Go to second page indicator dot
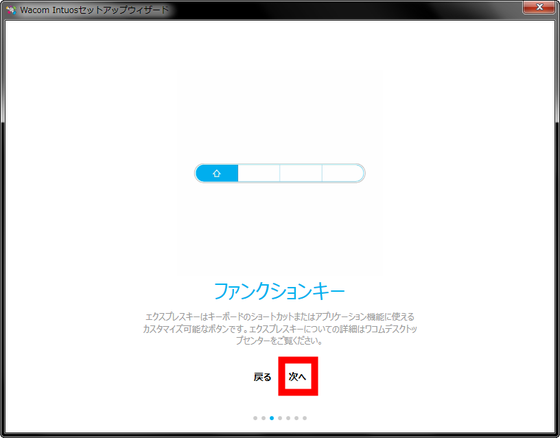Screen dimensions: 560x438 coord(263,418)
